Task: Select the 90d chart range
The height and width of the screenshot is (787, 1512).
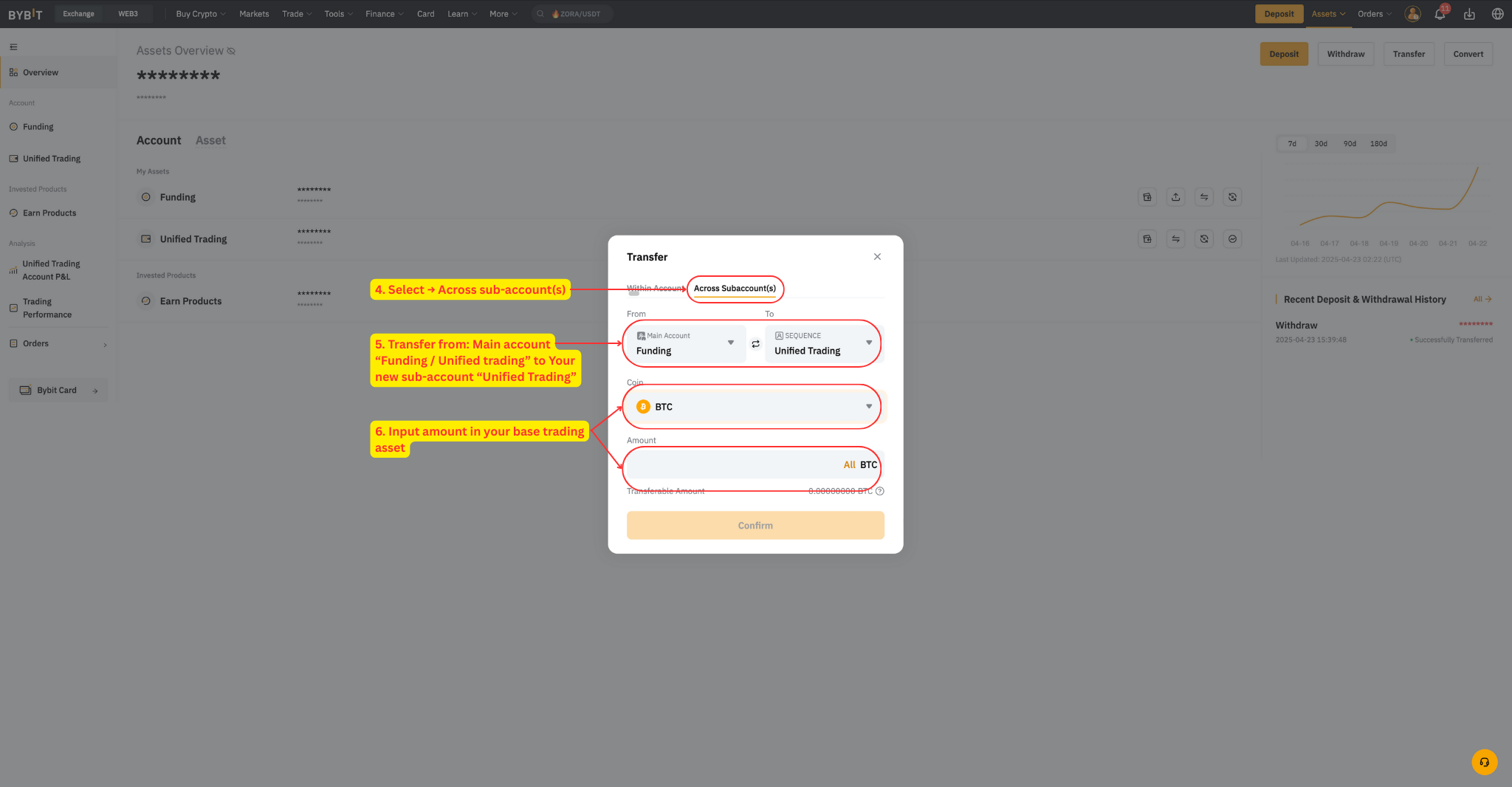Action: pyautogui.click(x=1350, y=144)
